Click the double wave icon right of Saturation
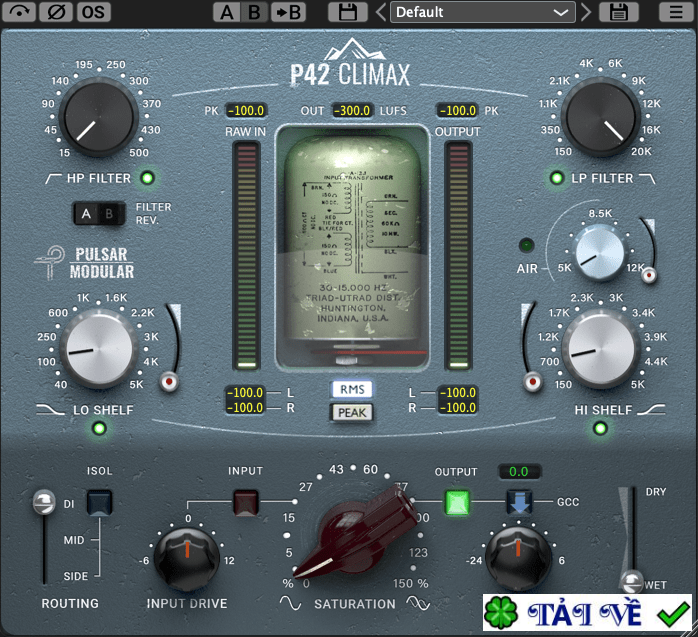698x637 pixels. (418, 604)
